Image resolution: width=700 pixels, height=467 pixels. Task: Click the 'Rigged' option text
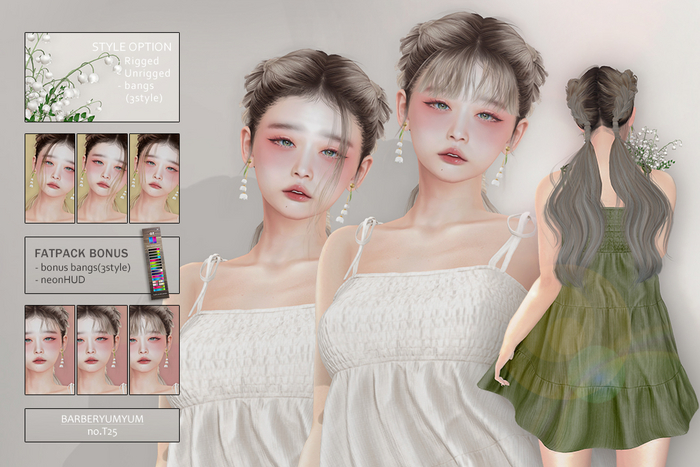tap(141, 61)
